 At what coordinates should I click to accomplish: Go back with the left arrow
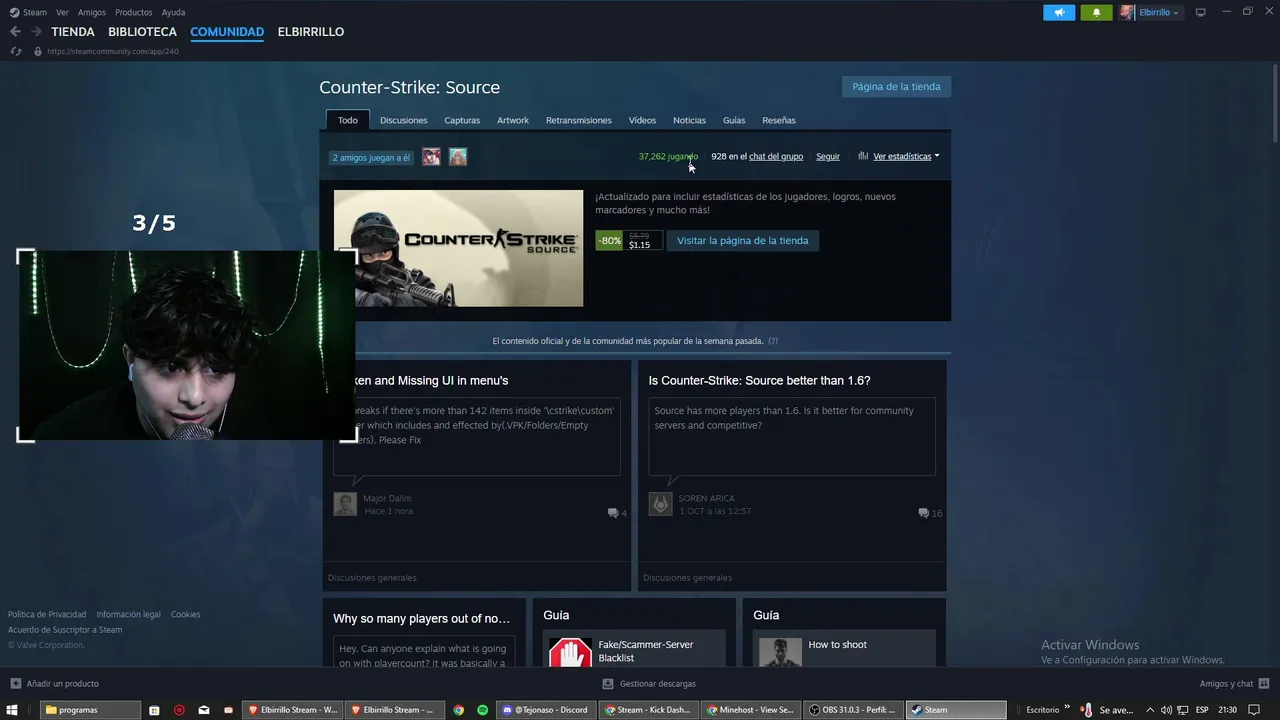click(x=15, y=32)
